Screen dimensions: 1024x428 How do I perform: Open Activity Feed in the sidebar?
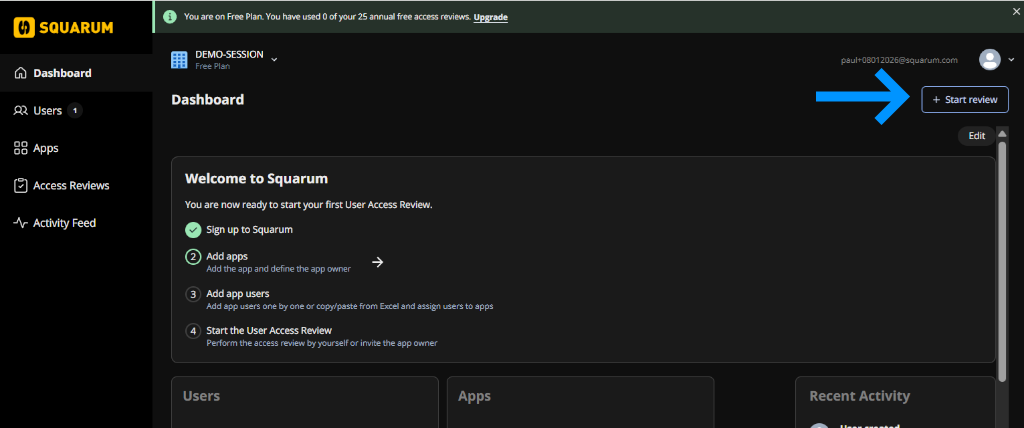pyautogui.click(x=76, y=223)
